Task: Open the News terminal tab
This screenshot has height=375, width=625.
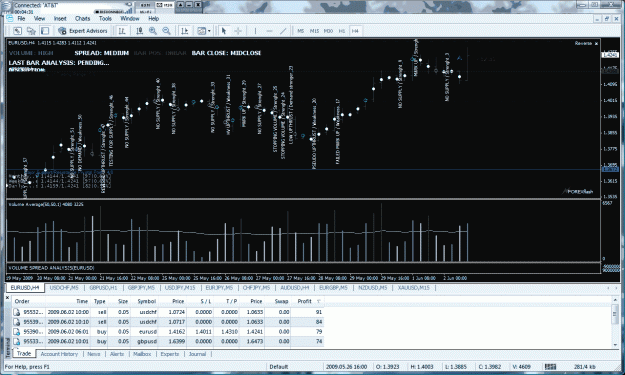Action: click(94, 354)
